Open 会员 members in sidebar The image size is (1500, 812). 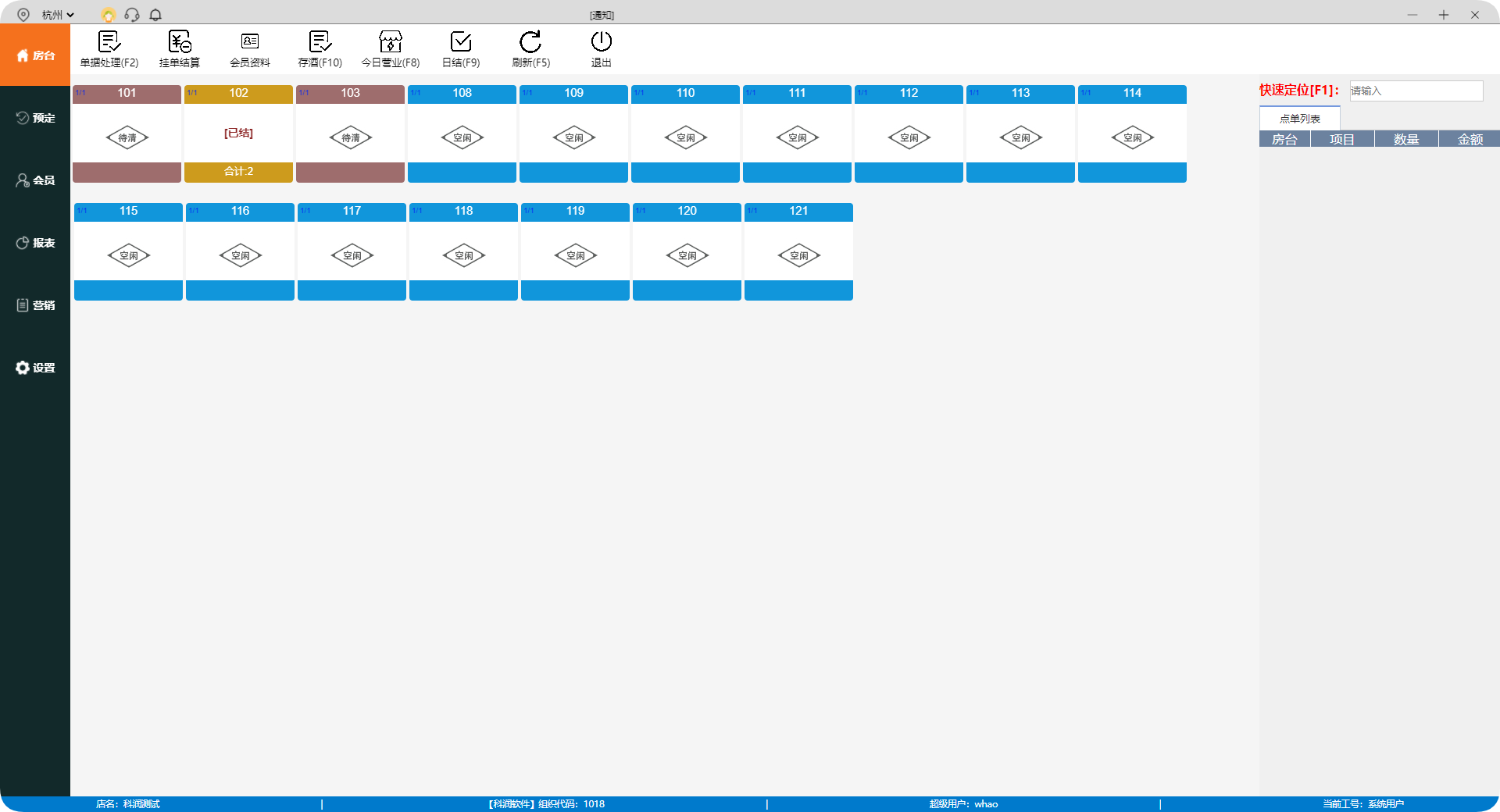(x=35, y=180)
